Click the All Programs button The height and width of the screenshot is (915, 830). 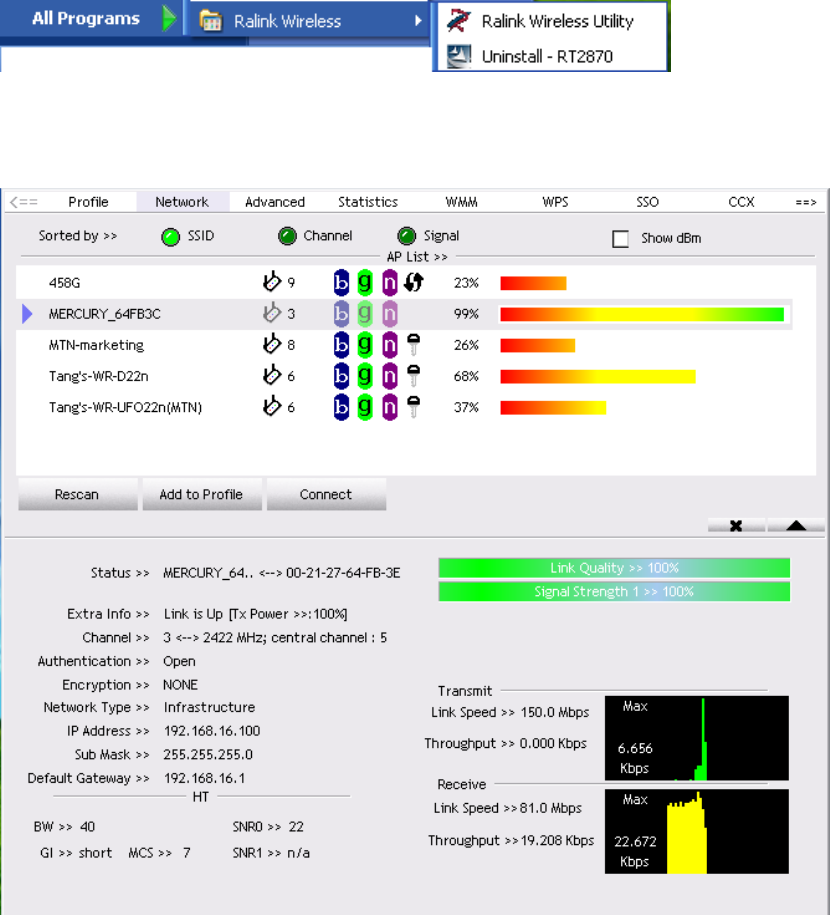click(x=86, y=19)
